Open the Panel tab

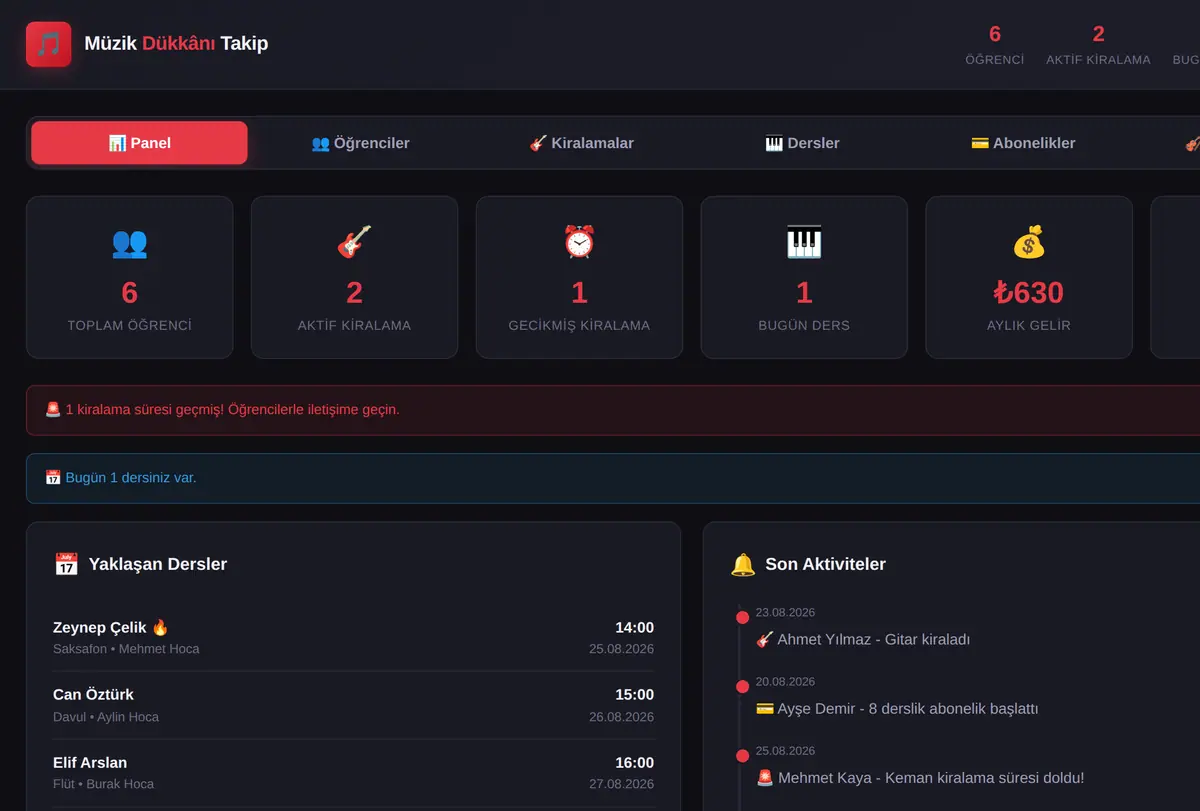139,143
